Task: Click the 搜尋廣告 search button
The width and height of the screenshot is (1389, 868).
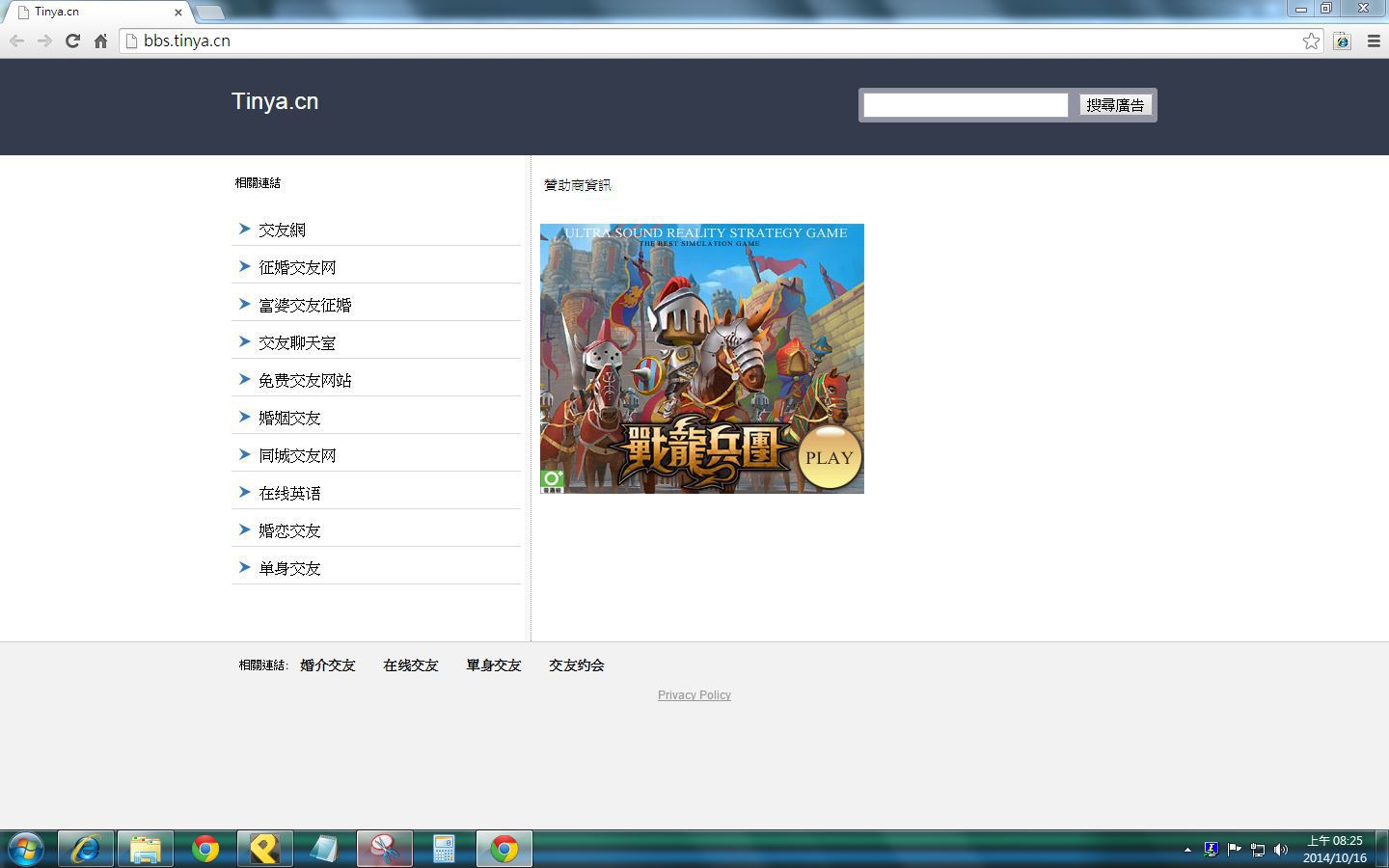Action: coord(1115,105)
